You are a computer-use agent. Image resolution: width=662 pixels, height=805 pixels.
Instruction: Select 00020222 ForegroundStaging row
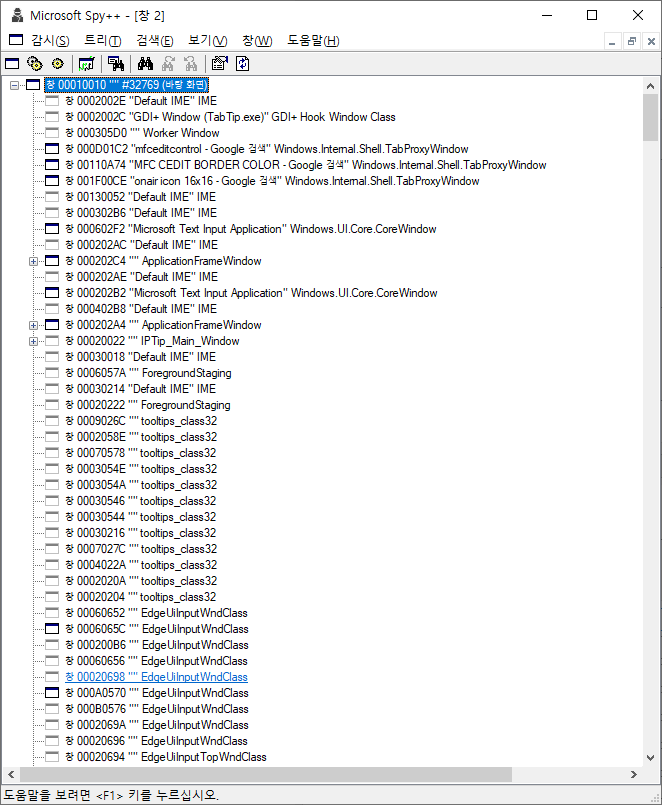tap(148, 405)
